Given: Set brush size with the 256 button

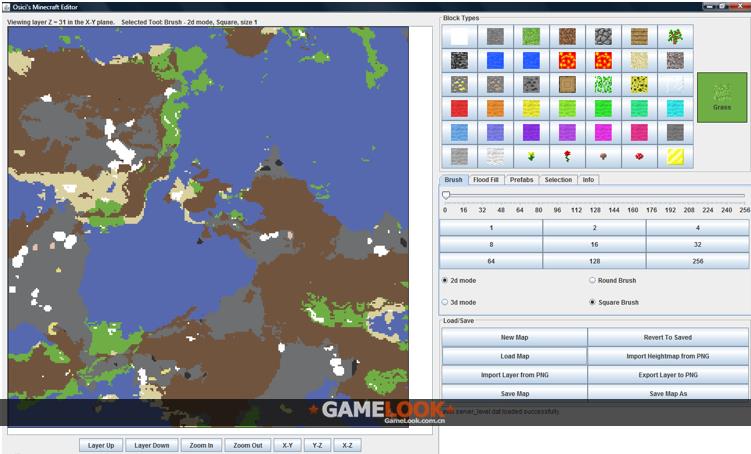Looking at the screenshot, I should [x=697, y=261].
